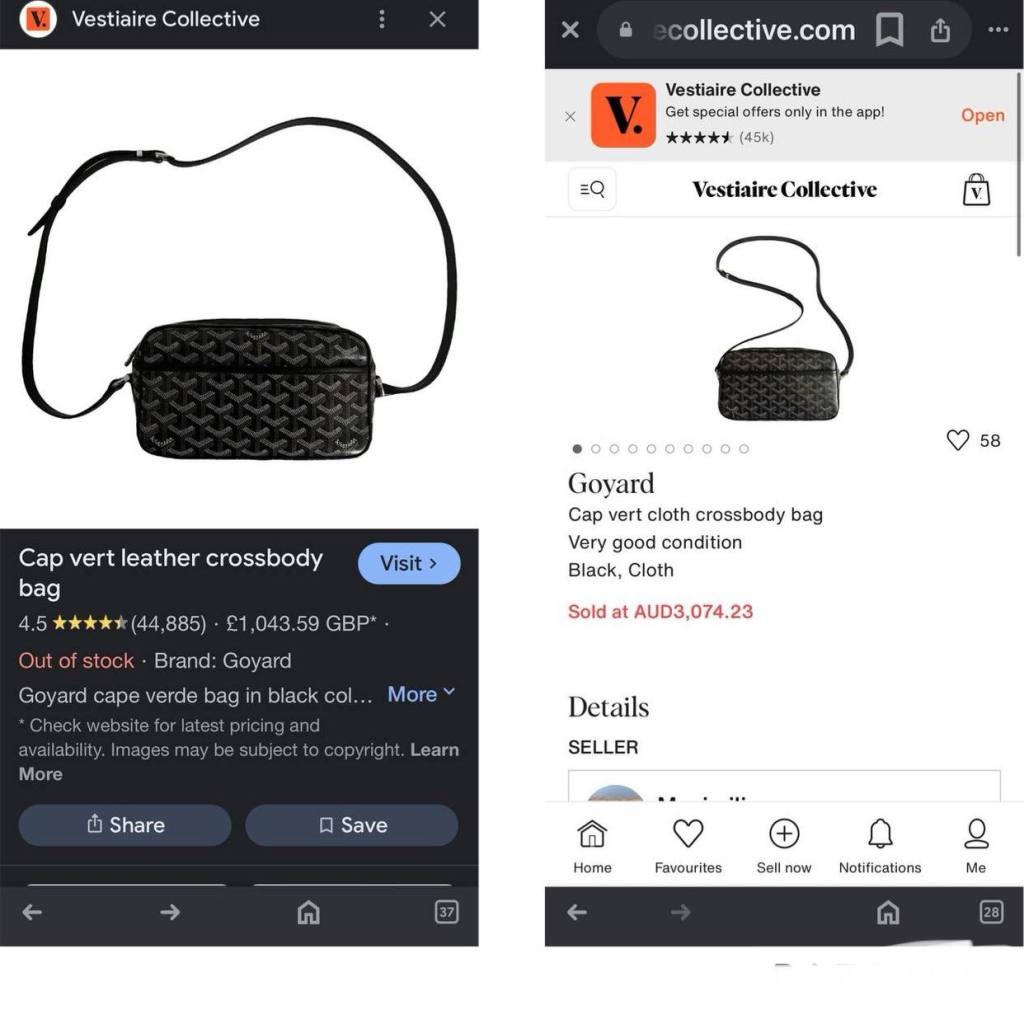This screenshot has width=1024, height=1024.
Task: Tap the Share button
Action: pyautogui.click(x=125, y=825)
